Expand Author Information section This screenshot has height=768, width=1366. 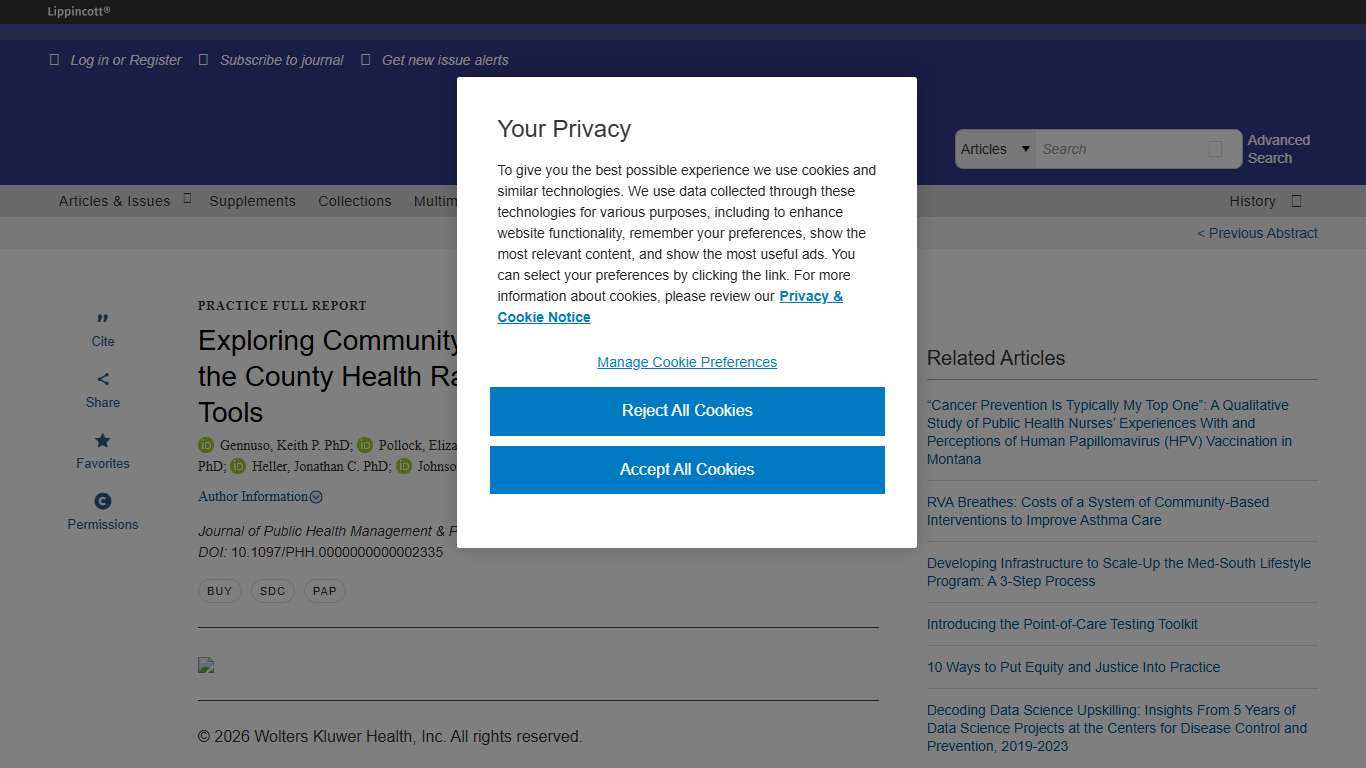260,497
